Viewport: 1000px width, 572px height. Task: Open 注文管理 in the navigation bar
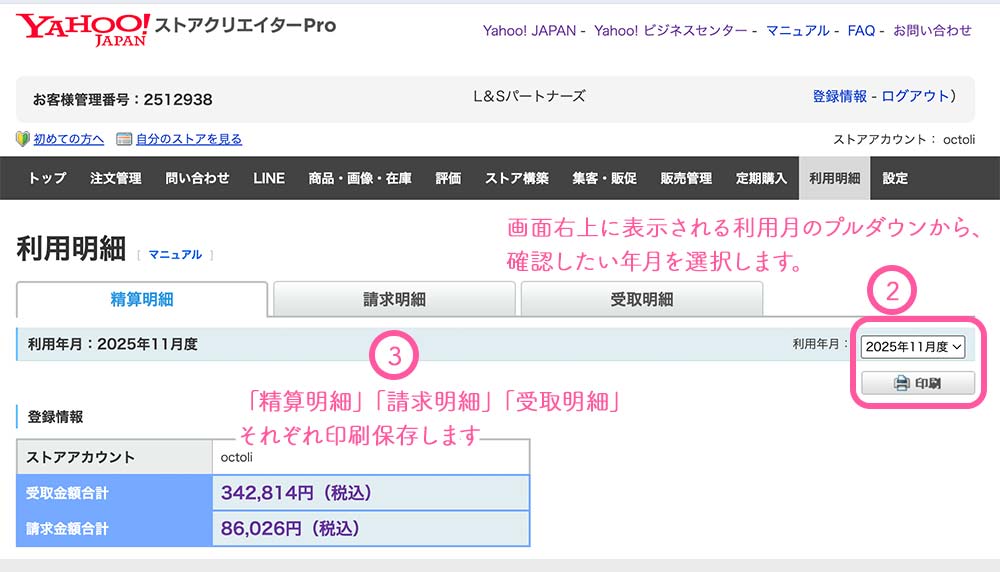115,178
